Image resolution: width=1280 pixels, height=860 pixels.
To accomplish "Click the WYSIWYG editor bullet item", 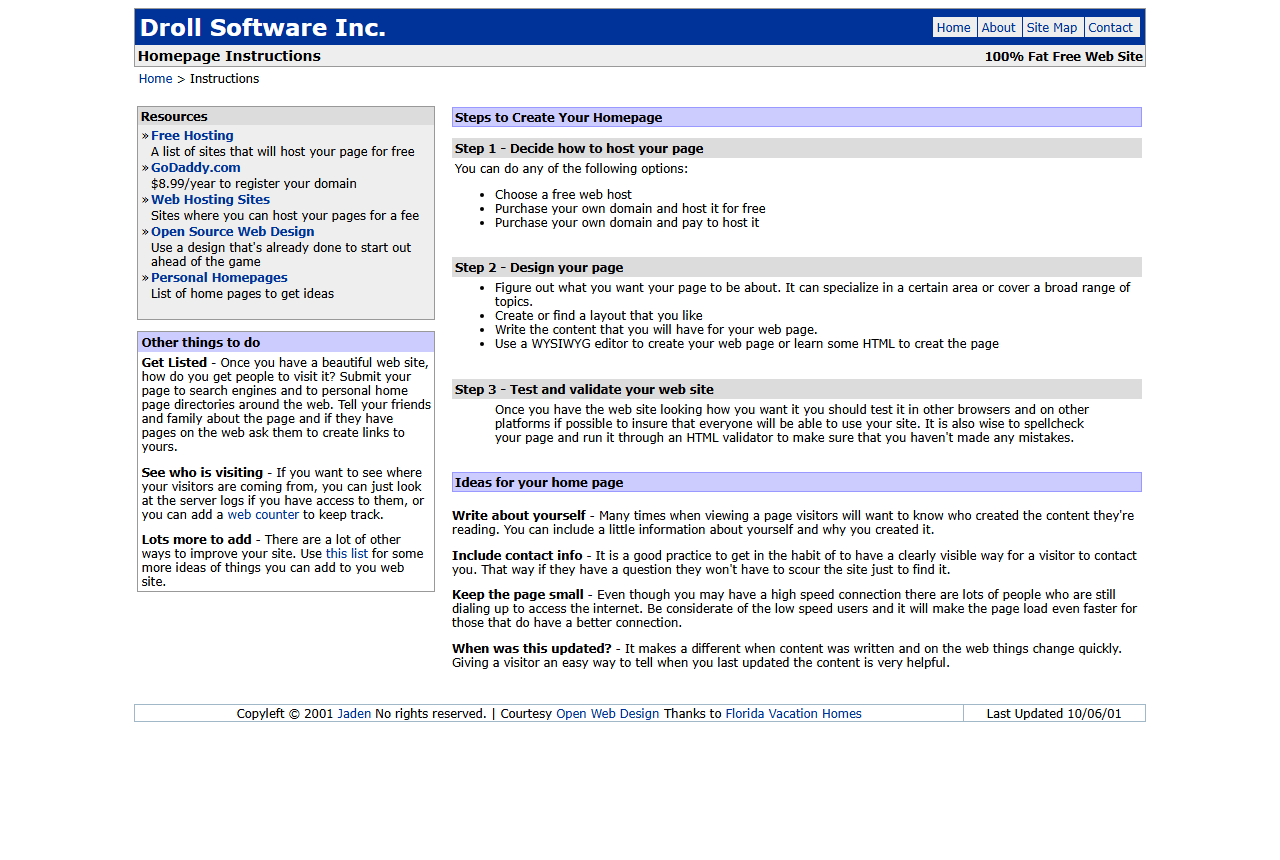I will click(x=747, y=344).
